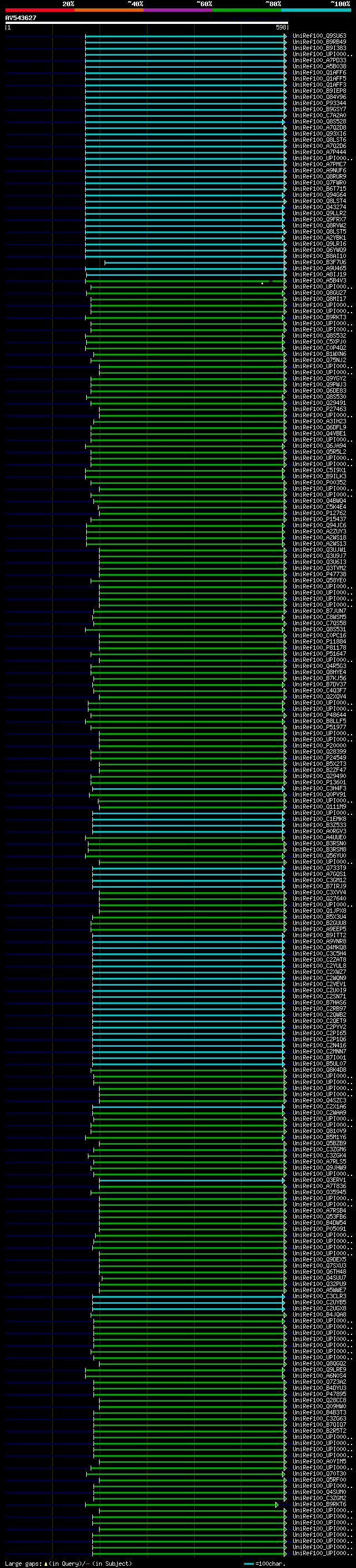Image resolution: width=356 pixels, height=1568 pixels.
Task: Select hit label UniRef100_Q94JC6
Action: click(x=319, y=525)
